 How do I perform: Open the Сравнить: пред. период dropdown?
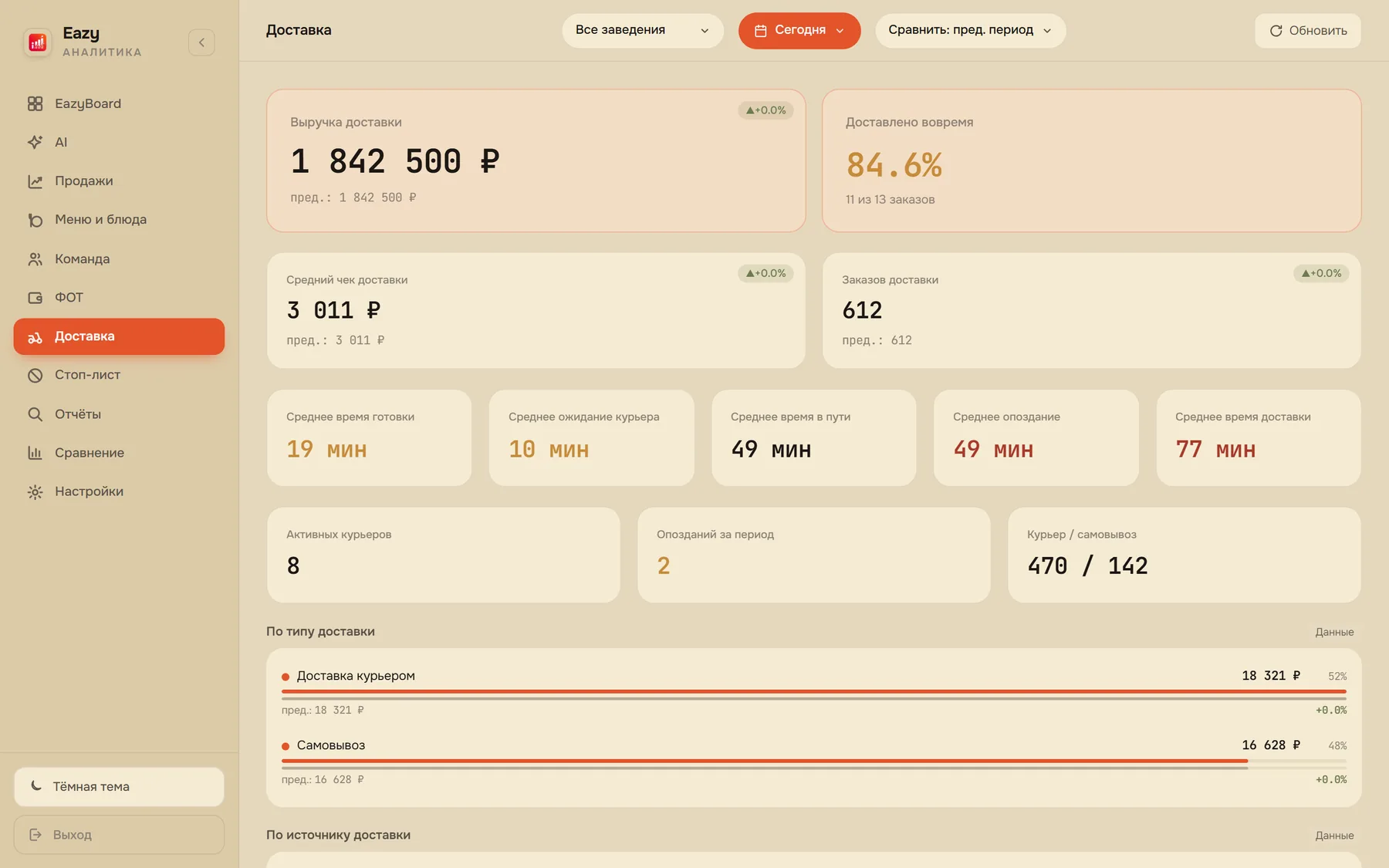pos(970,31)
